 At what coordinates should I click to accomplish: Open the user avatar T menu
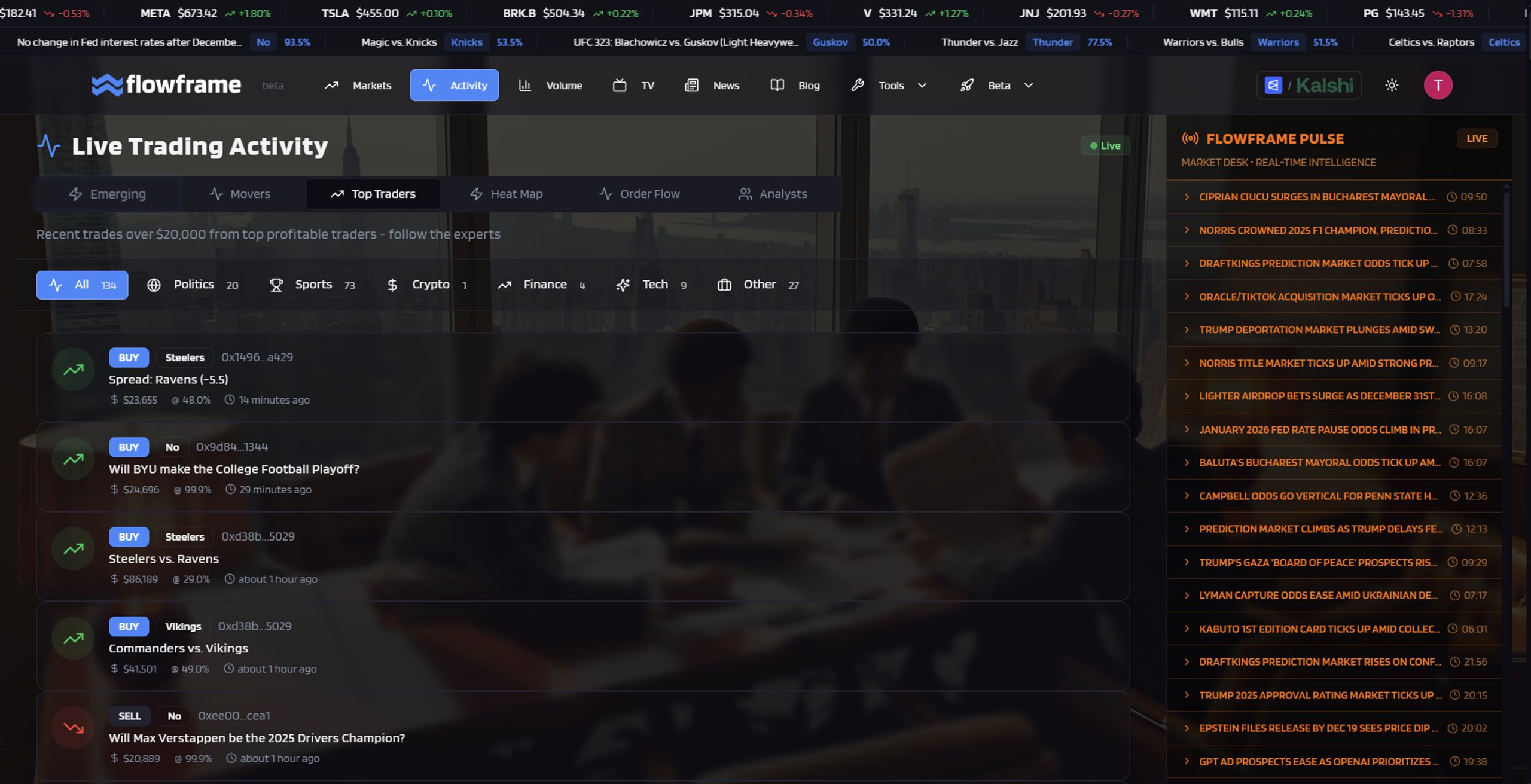pyautogui.click(x=1438, y=85)
